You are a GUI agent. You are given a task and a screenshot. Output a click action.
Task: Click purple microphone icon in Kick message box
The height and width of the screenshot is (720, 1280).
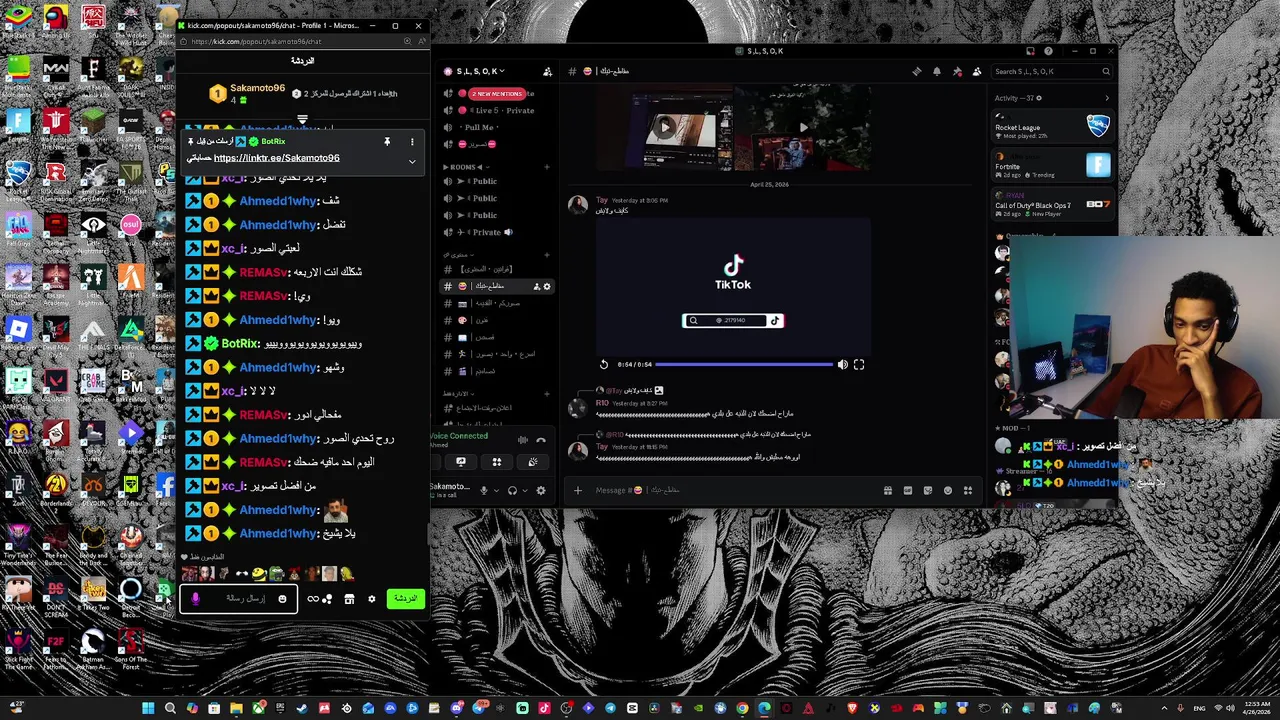click(x=196, y=598)
